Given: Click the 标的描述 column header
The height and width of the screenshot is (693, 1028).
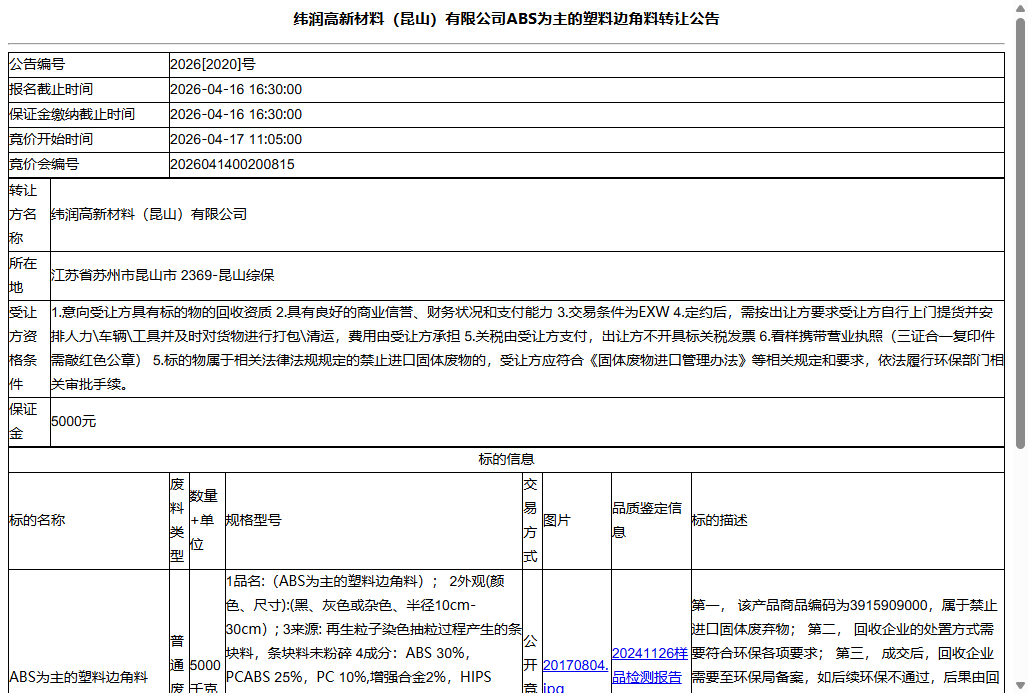Looking at the screenshot, I should coord(848,521).
